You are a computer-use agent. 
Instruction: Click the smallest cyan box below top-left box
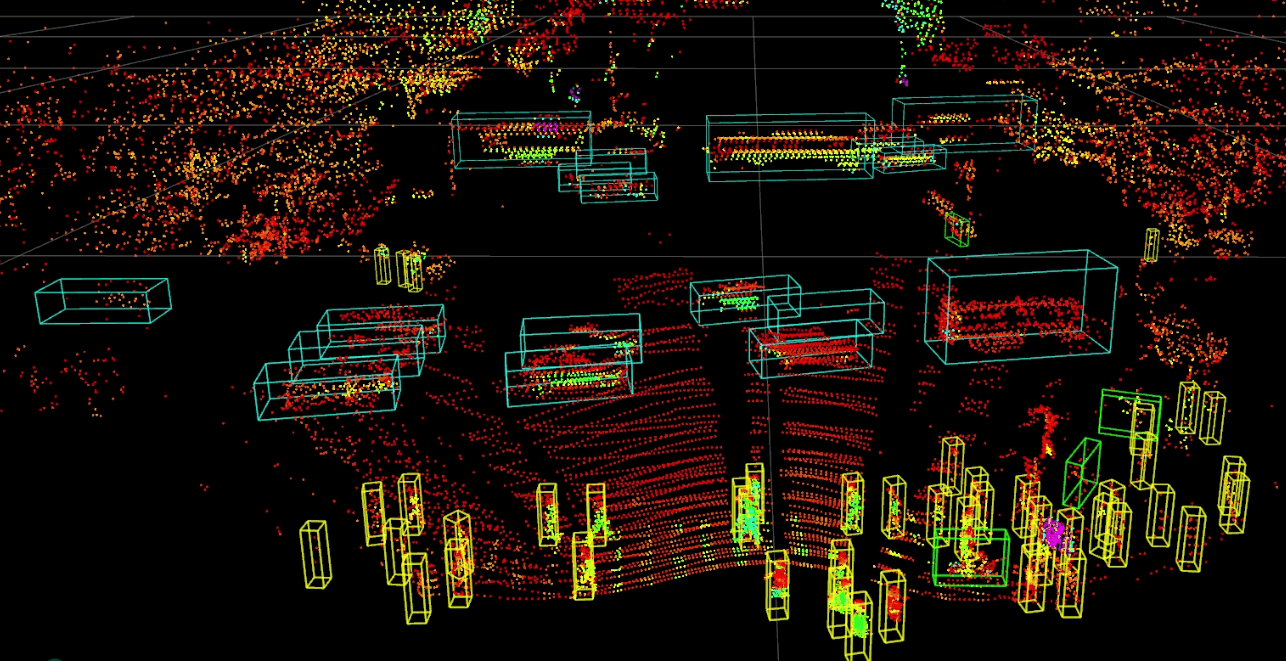point(618,187)
